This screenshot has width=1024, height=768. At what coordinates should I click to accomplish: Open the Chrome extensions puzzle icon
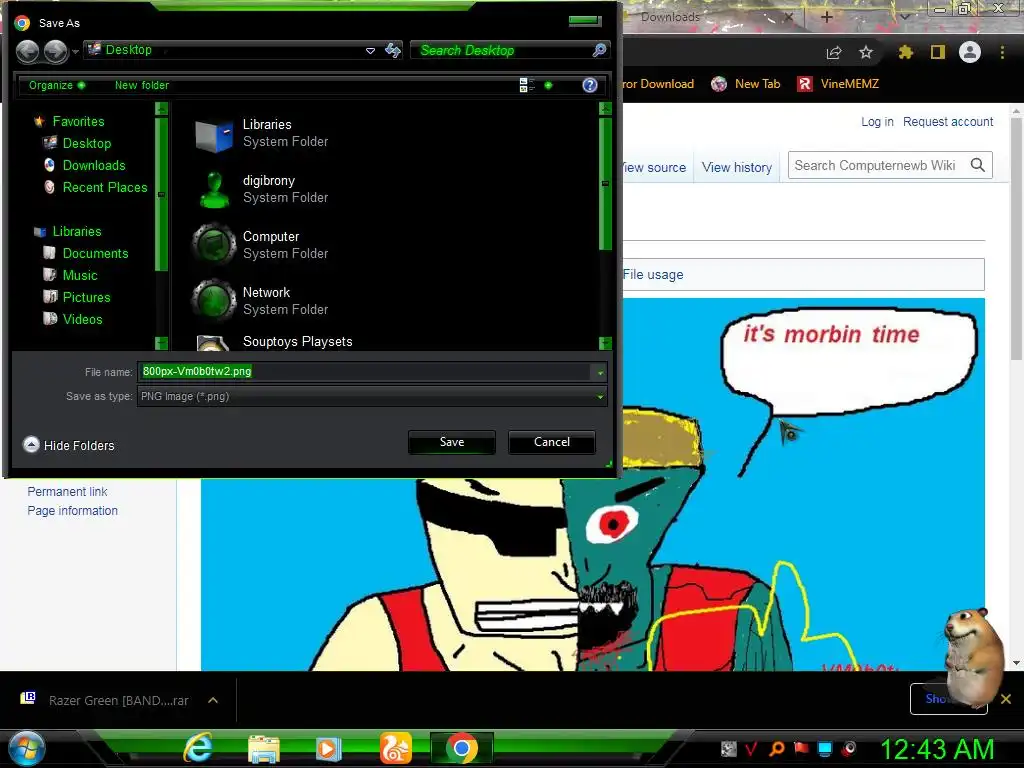(x=906, y=52)
